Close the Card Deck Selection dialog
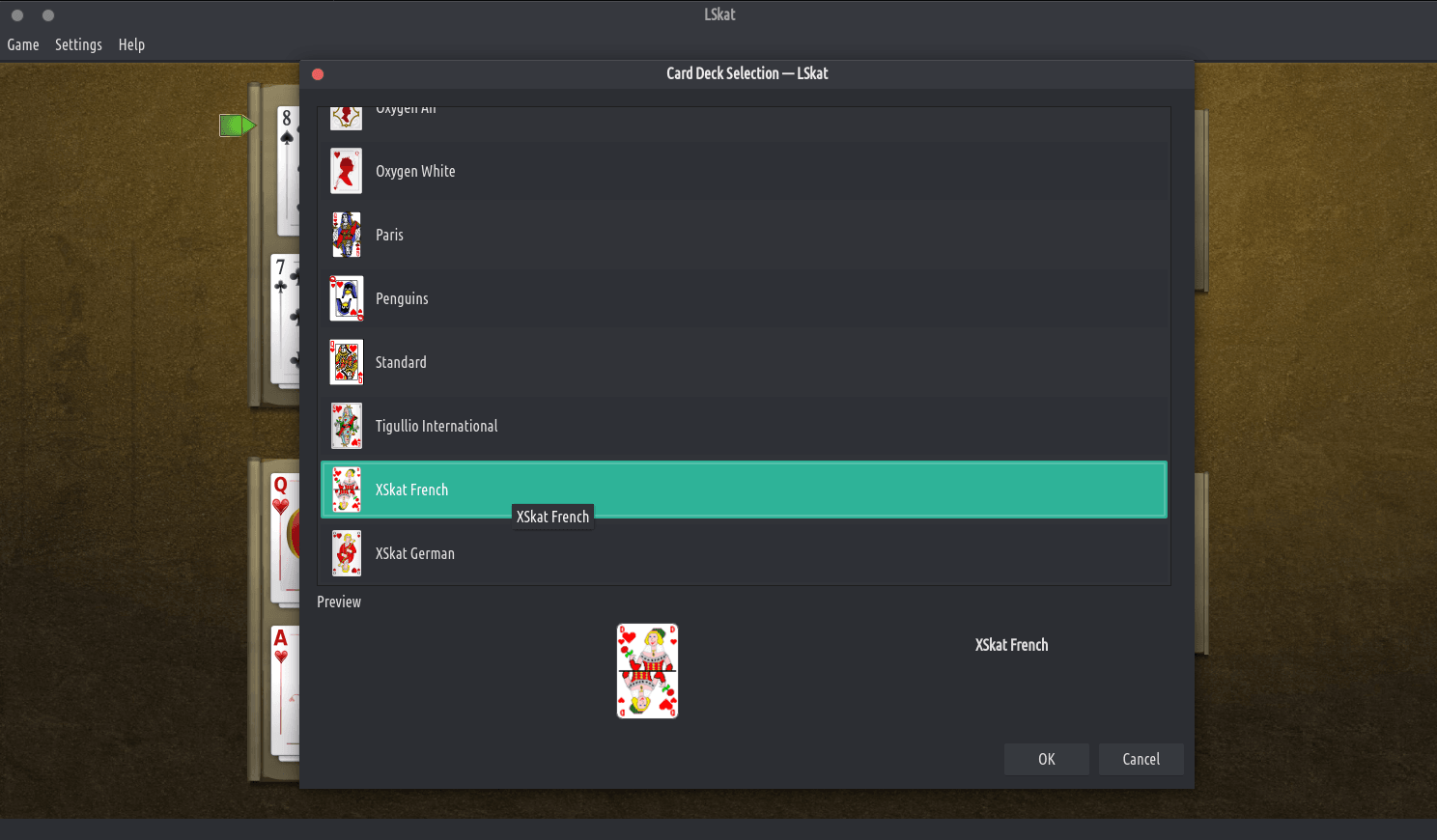The width and height of the screenshot is (1437, 840). (x=318, y=74)
